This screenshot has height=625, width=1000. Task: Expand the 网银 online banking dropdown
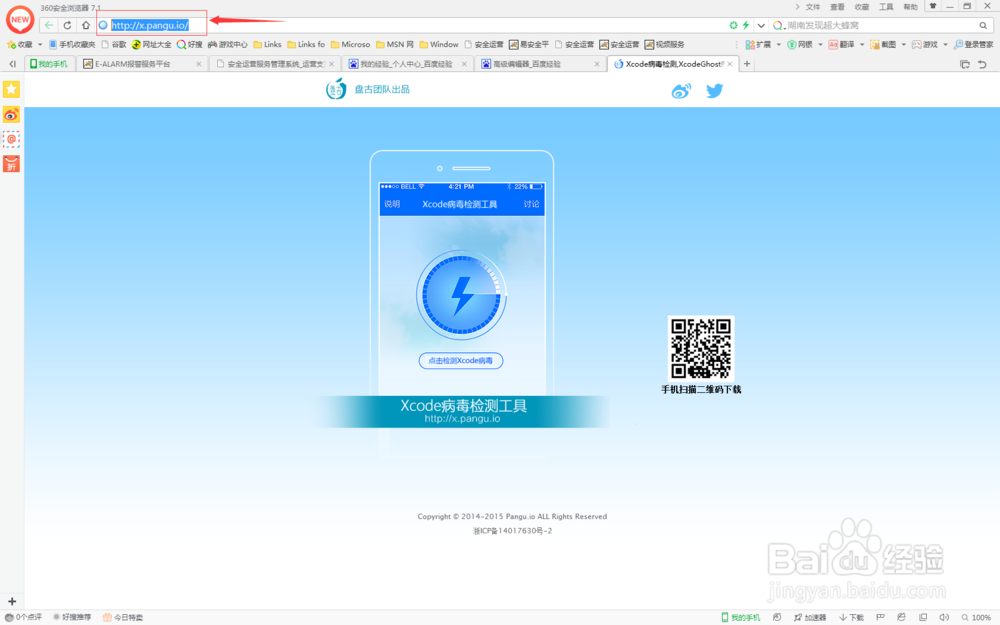820,45
